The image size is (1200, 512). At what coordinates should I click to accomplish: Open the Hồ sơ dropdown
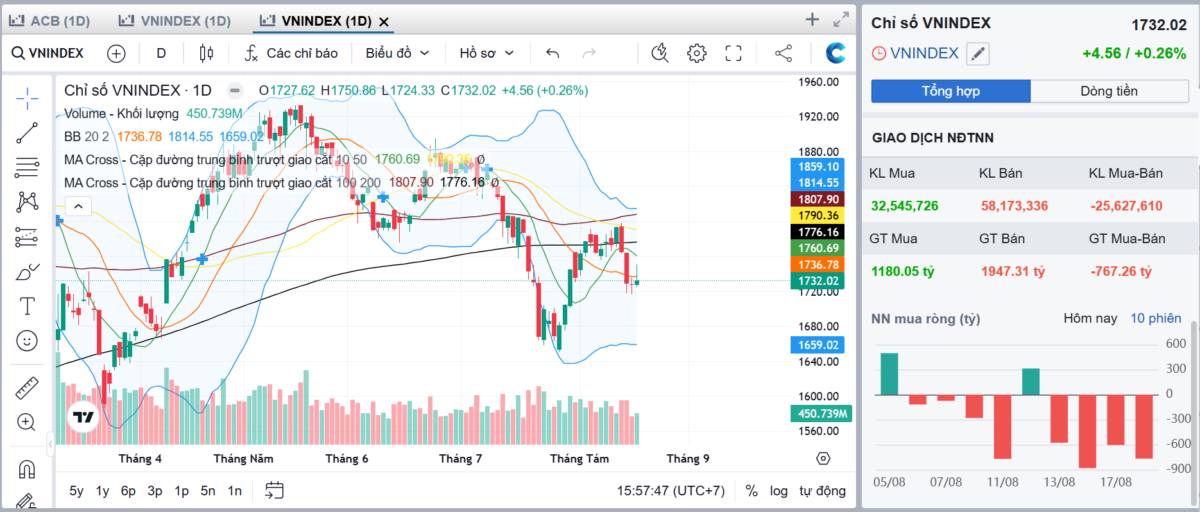487,53
